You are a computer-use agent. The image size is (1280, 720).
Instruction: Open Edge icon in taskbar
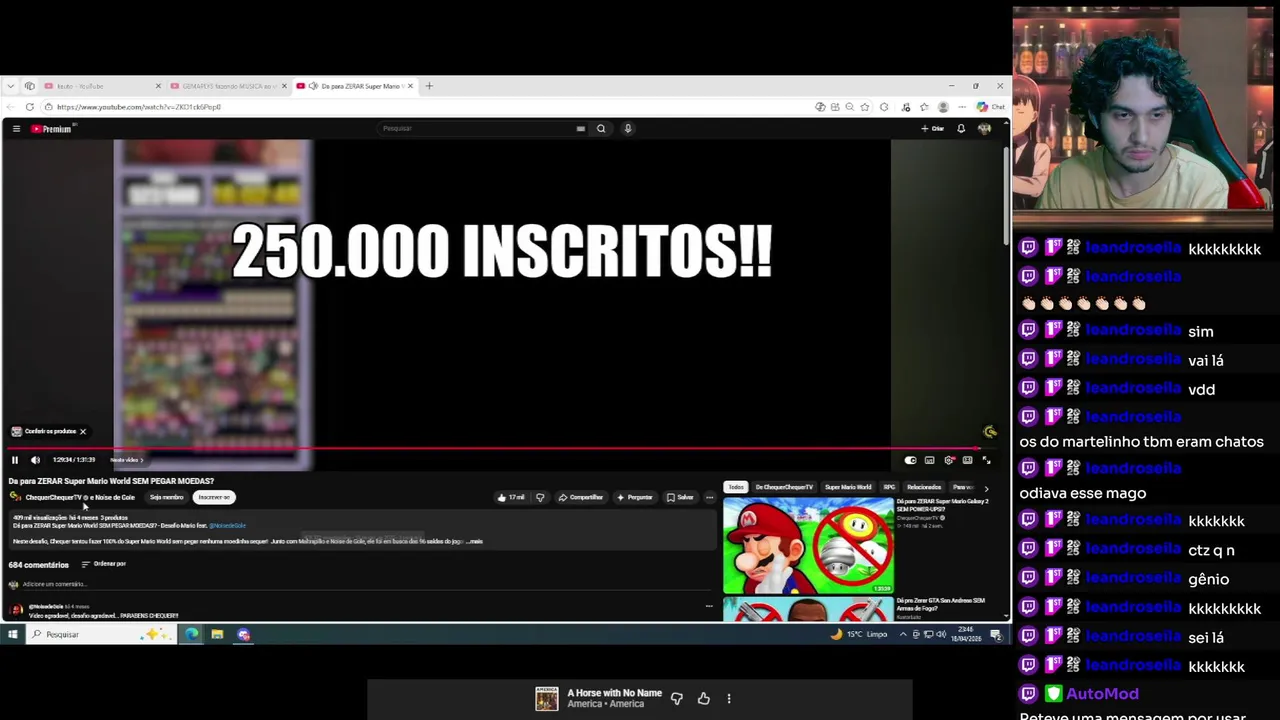point(192,634)
